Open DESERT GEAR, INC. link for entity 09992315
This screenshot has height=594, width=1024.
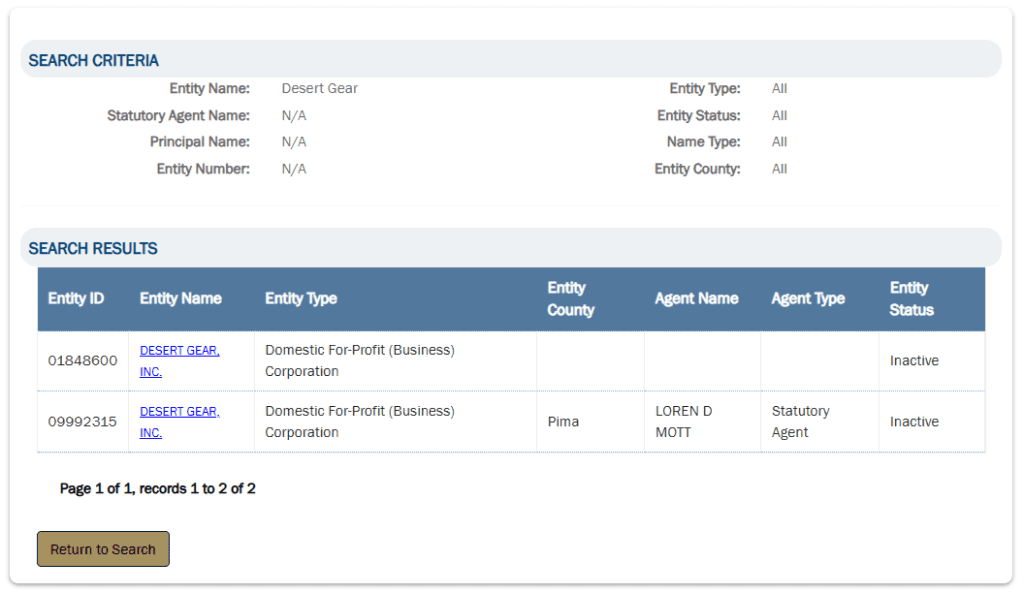(x=180, y=422)
